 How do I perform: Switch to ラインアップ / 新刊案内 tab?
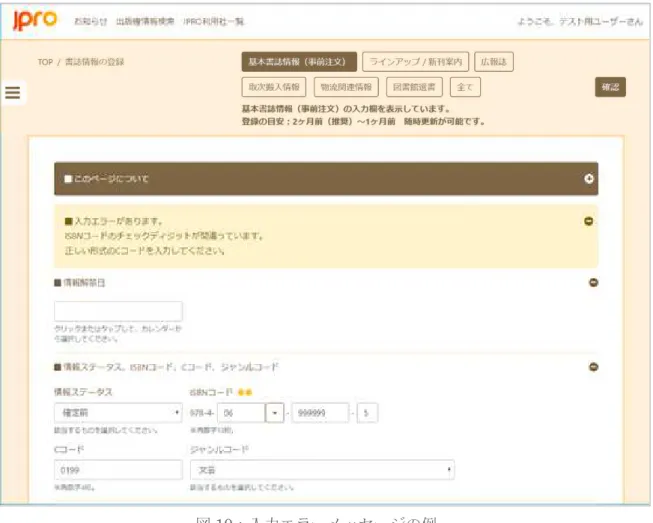(x=415, y=62)
